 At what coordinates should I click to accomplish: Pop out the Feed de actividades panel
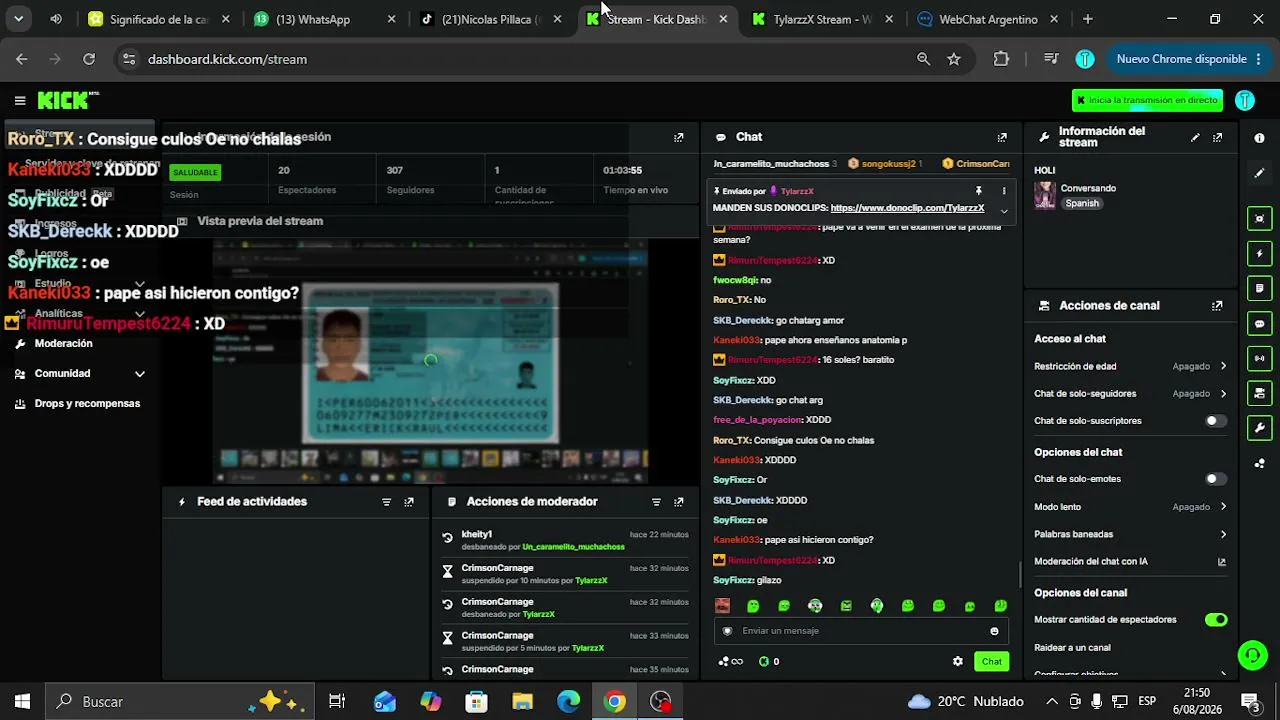tap(409, 502)
